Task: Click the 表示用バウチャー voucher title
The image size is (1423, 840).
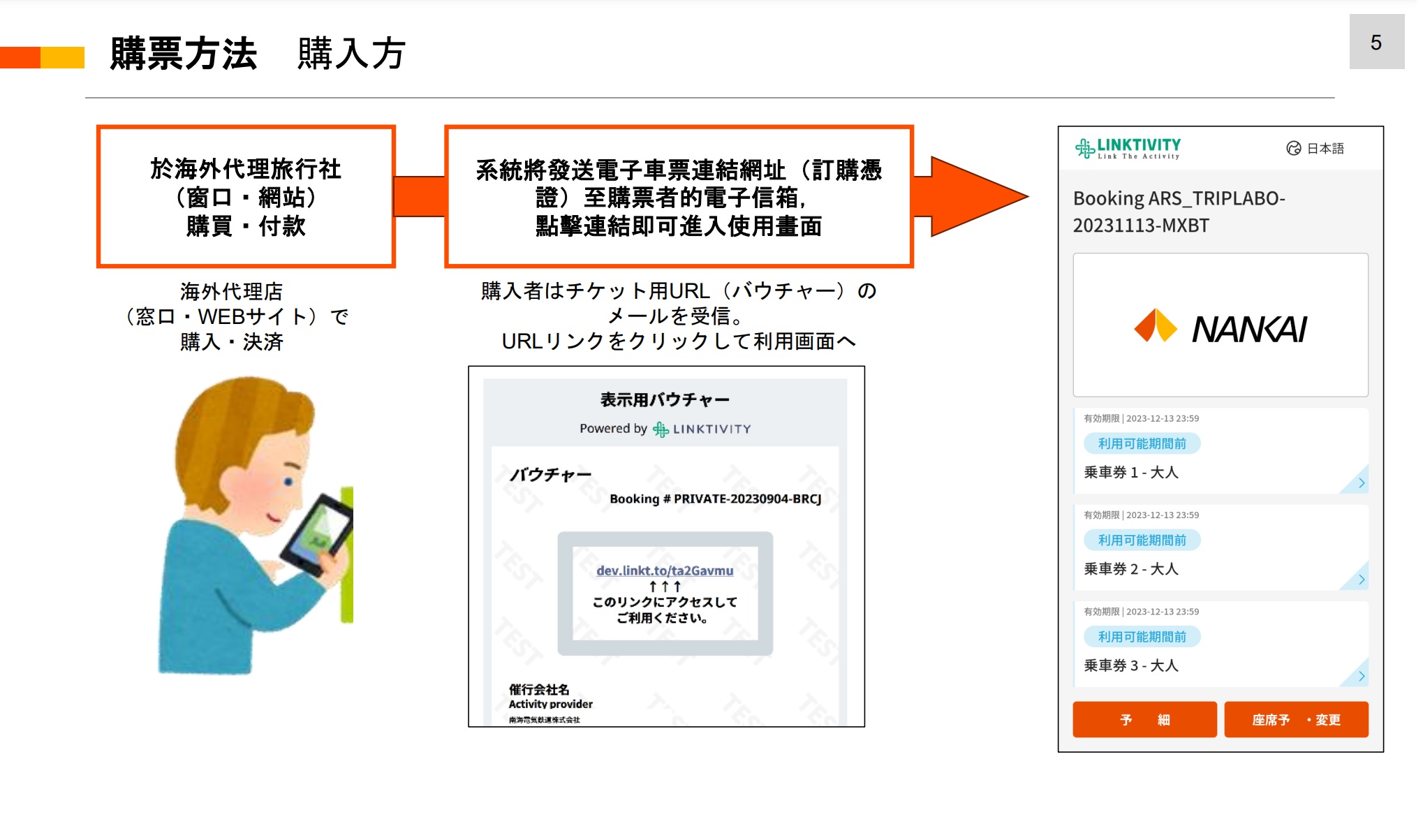Action: 665,399
